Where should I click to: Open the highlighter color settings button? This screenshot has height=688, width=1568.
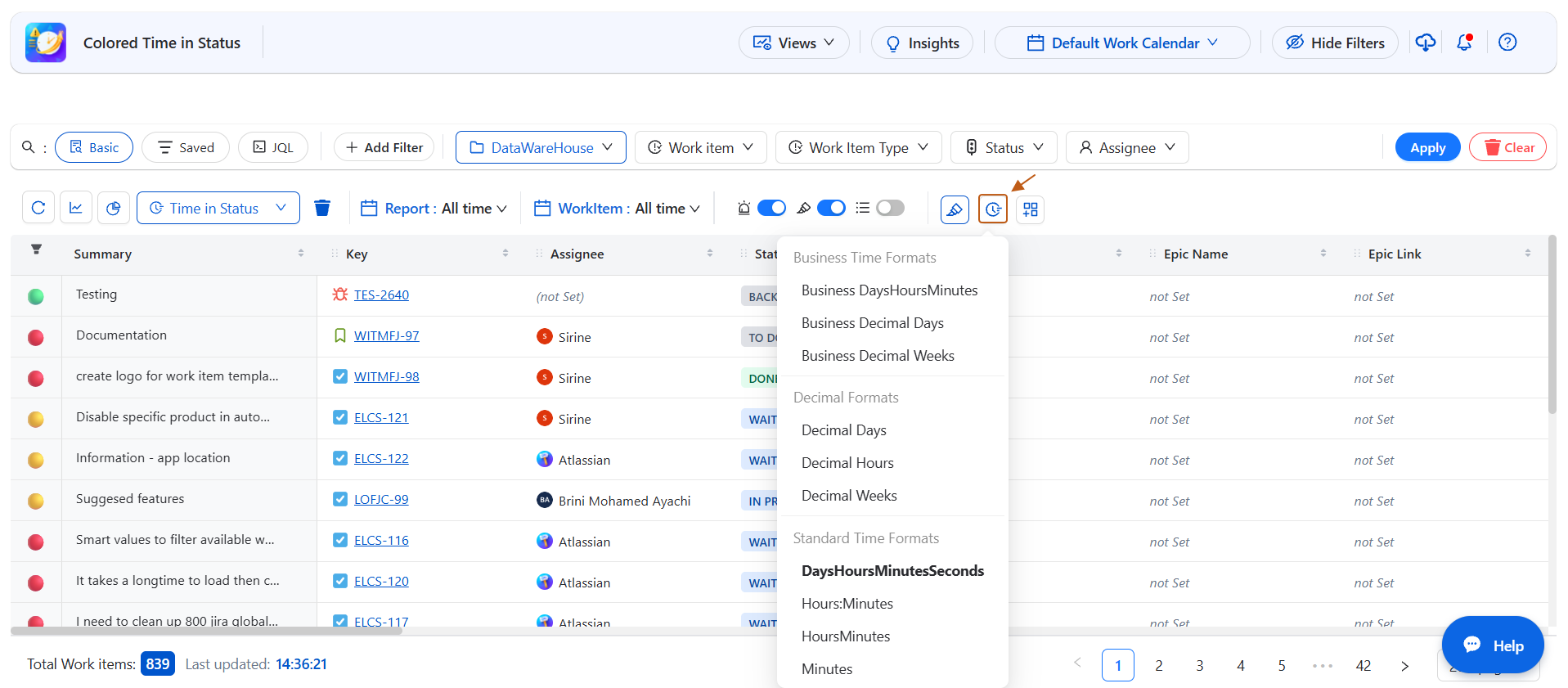[955, 209]
